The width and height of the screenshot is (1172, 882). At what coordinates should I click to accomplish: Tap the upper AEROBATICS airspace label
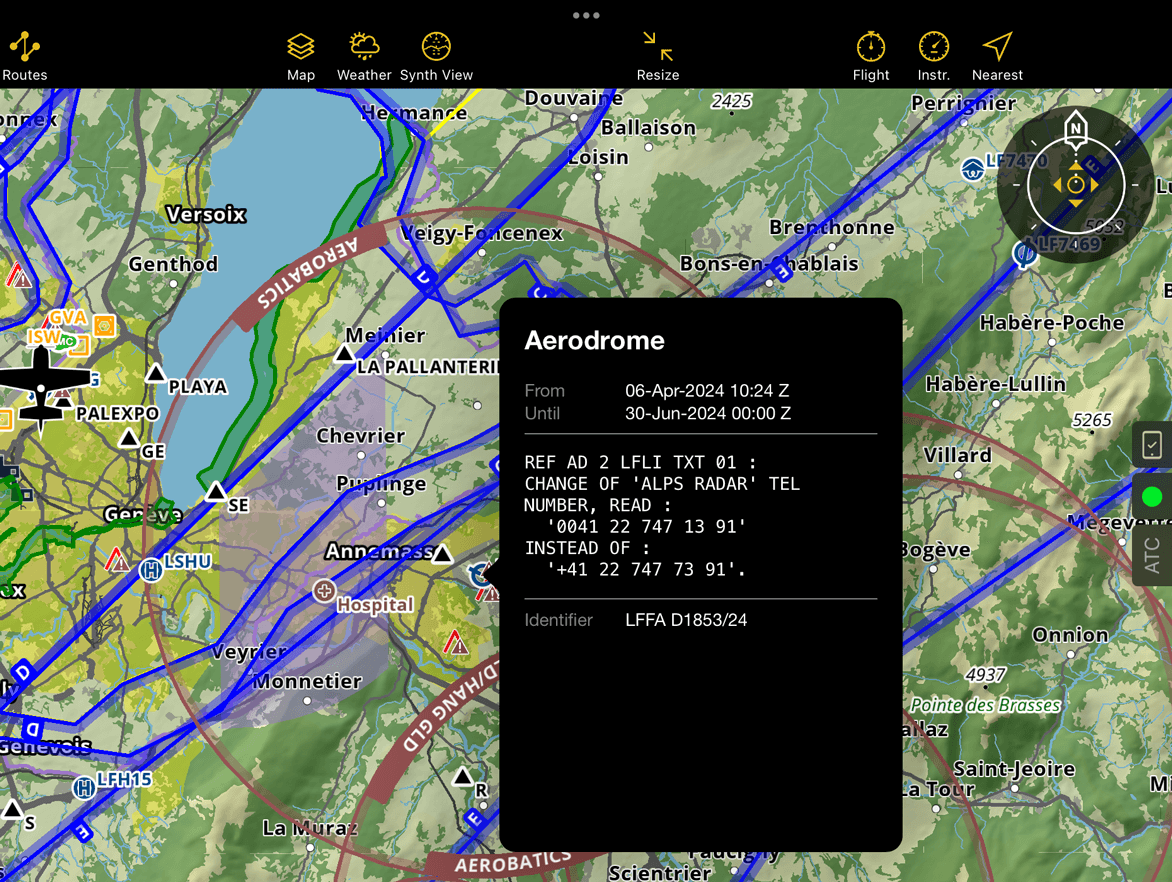pos(308,274)
